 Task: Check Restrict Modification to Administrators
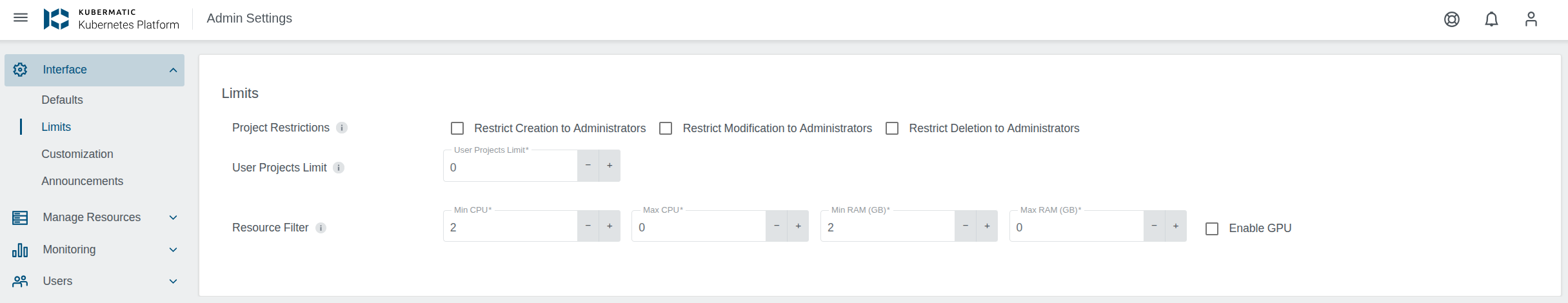pos(666,128)
